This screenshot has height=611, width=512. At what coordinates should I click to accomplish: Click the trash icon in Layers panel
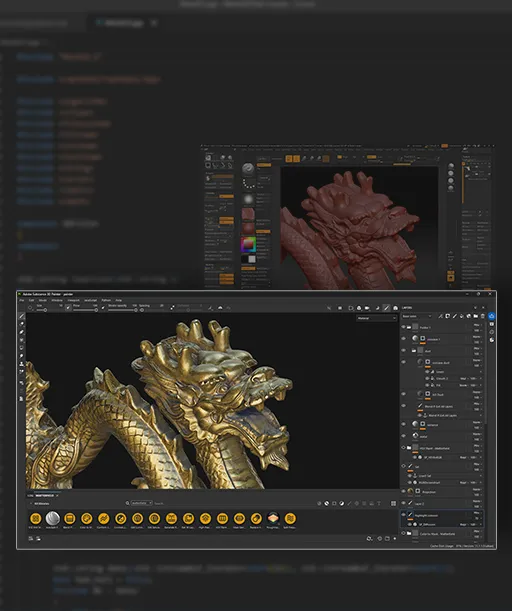click(x=483, y=316)
